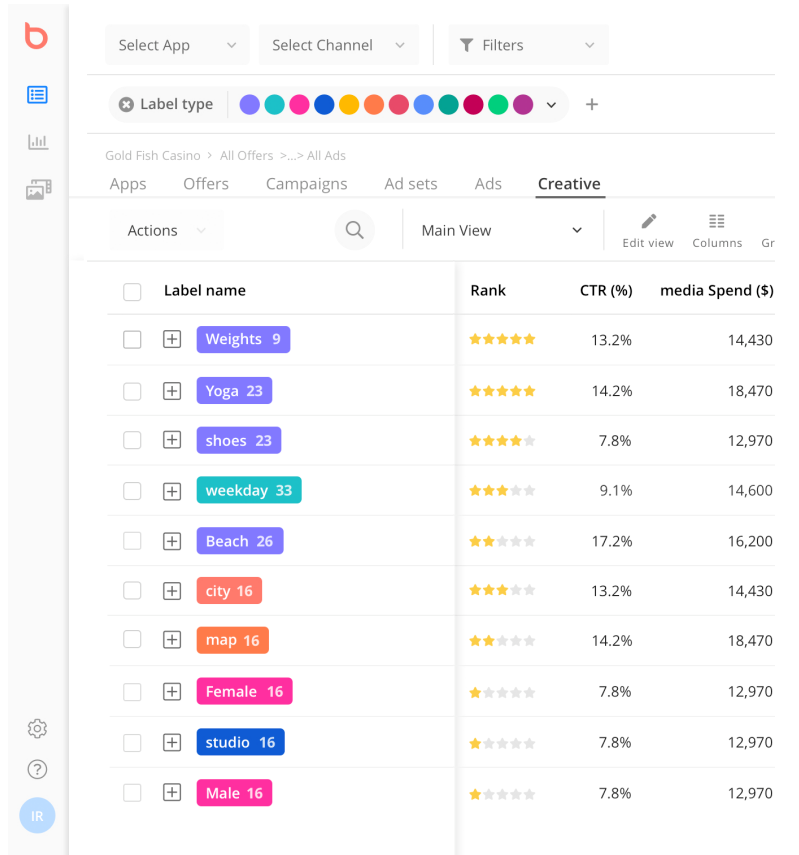
Task: Open the creative gallery sidebar icon
Action: click(x=38, y=189)
